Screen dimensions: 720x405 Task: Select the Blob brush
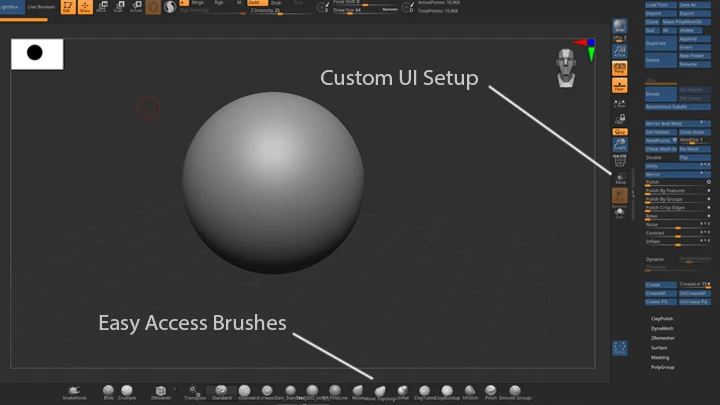tap(108, 393)
